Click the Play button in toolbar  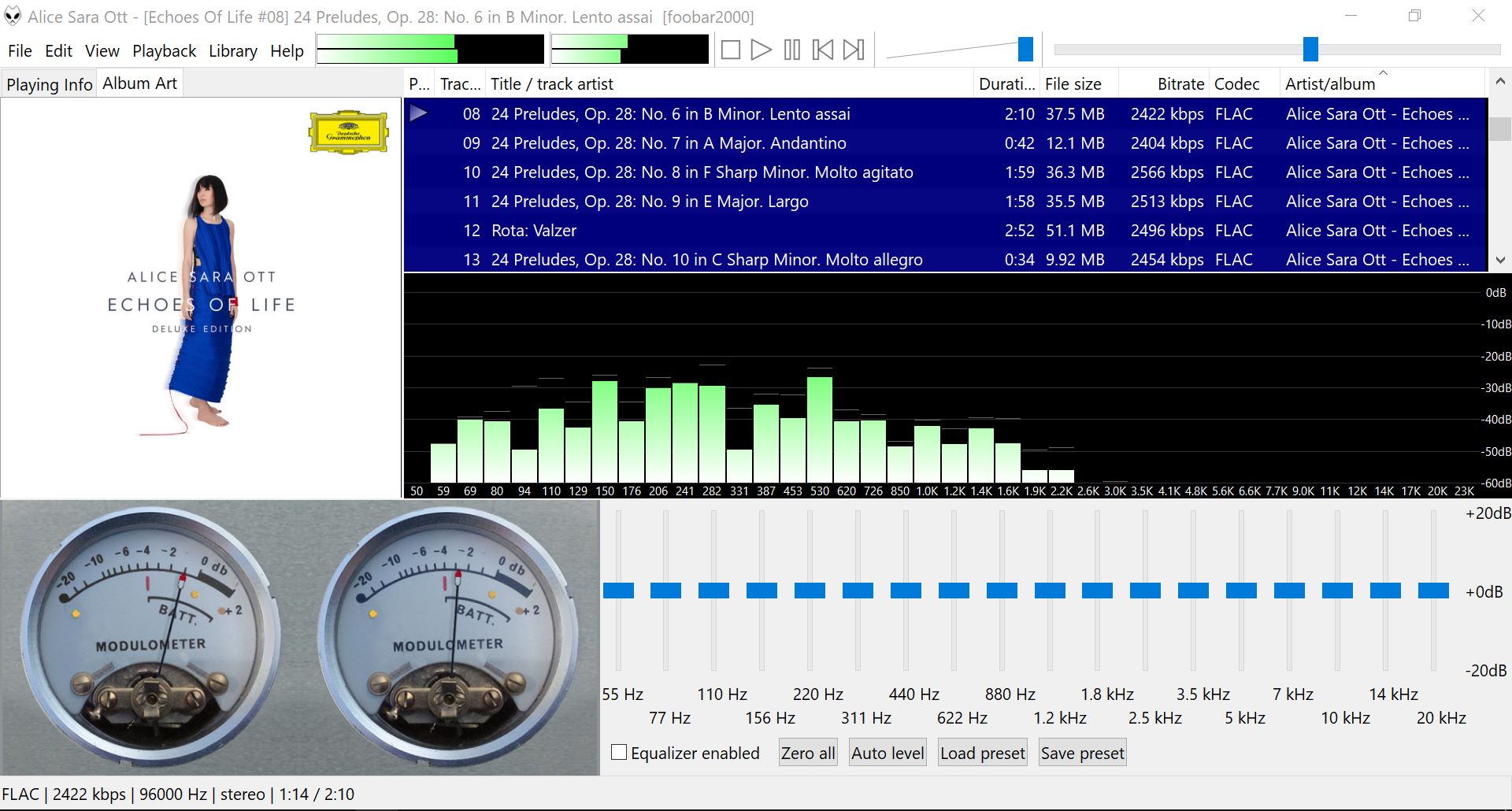pos(761,50)
